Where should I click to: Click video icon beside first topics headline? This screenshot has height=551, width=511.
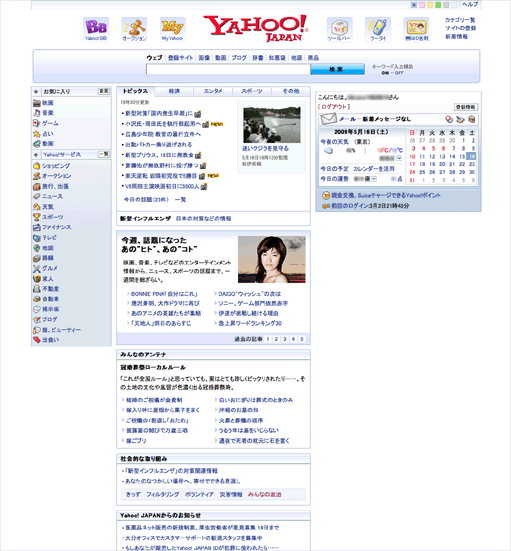(x=198, y=114)
